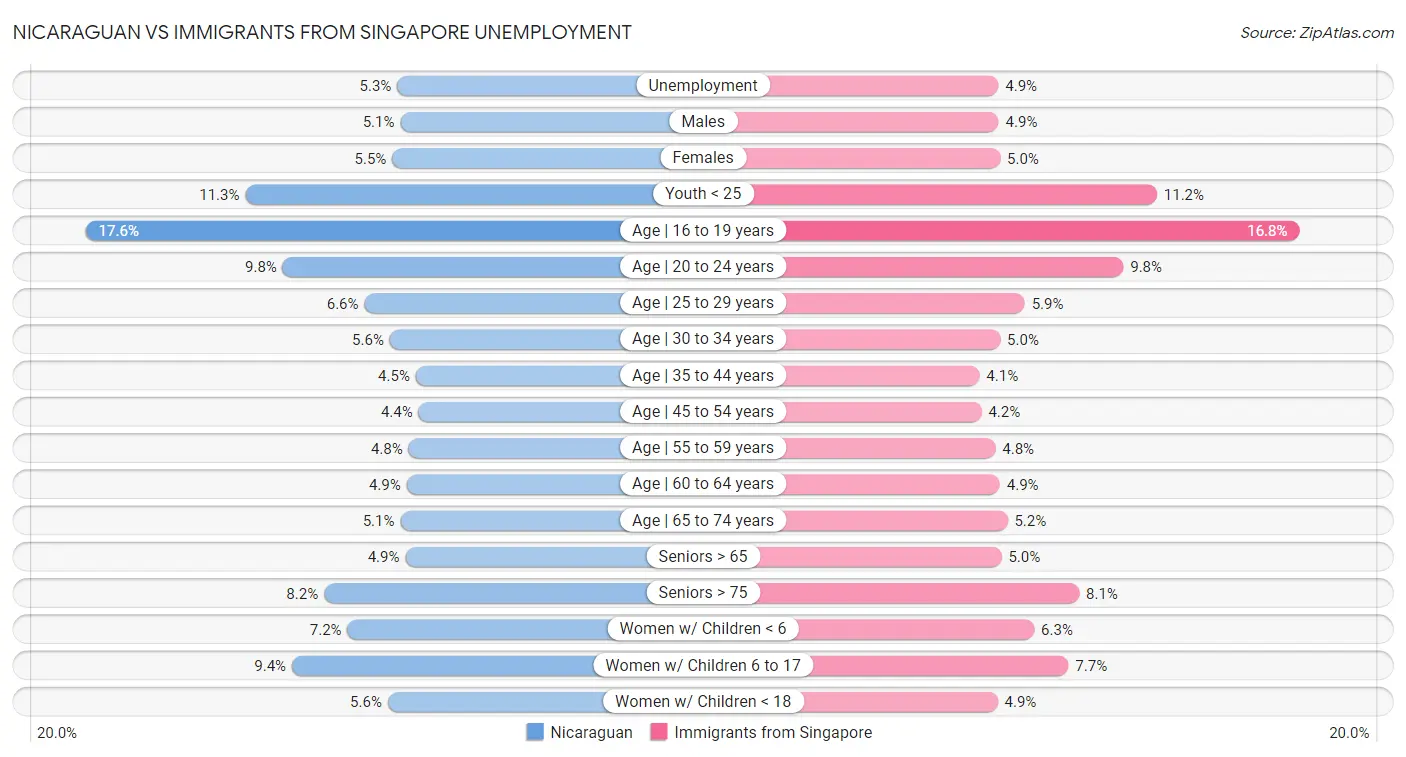Select the Females category label
The image size is (1406, 757).
[x=703, y=158]
